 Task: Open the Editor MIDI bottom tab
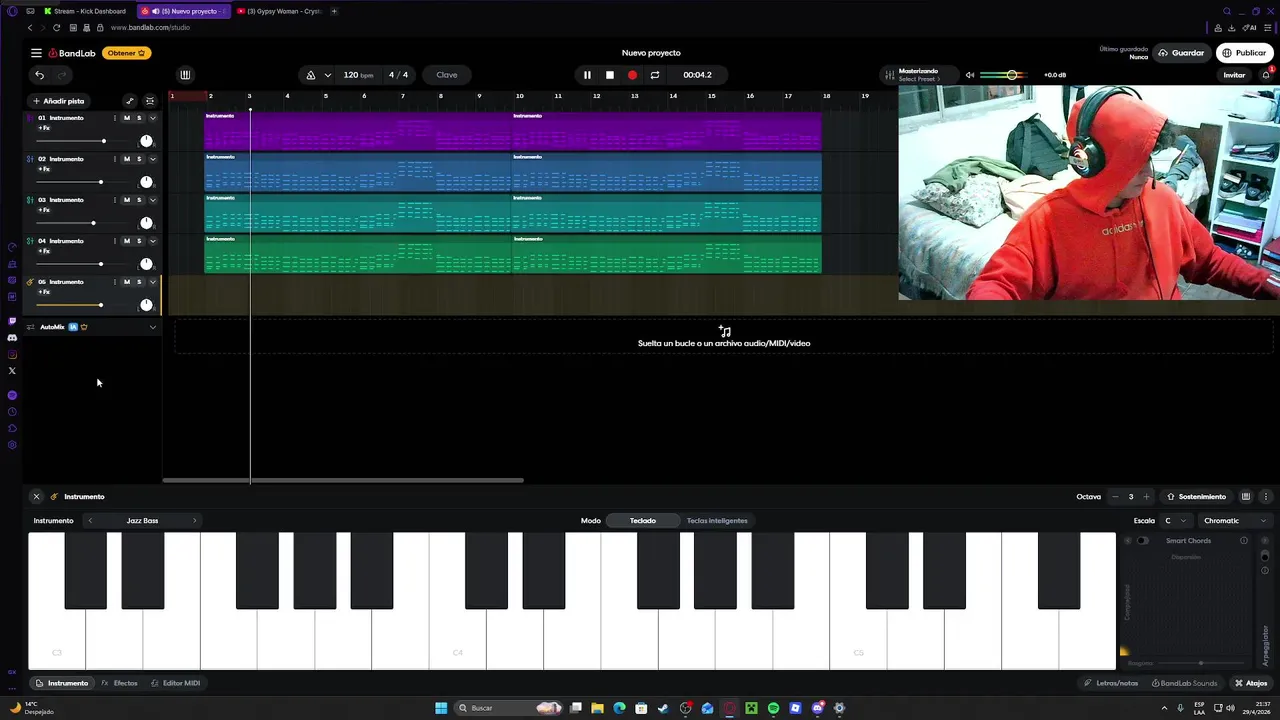[x=176, y=683]
